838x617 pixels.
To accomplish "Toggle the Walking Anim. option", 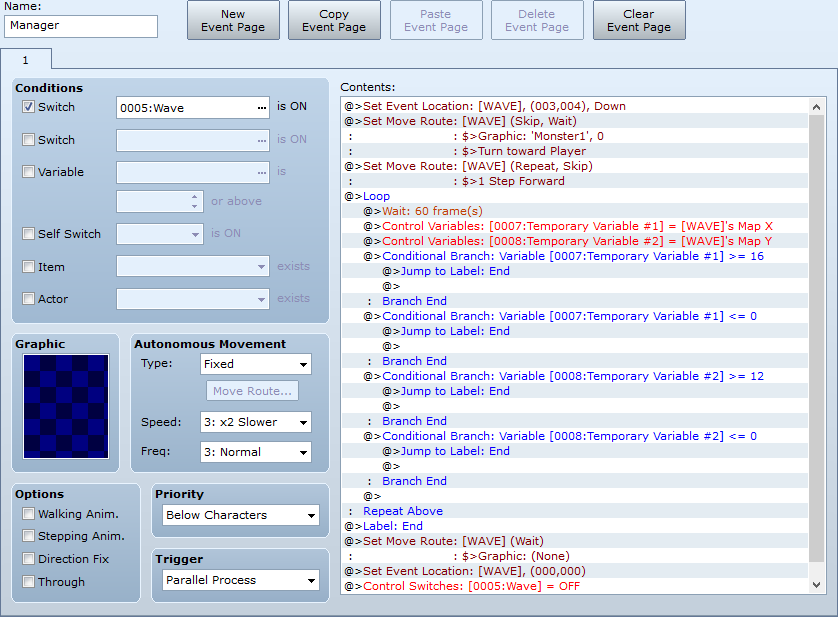I will 29,514.
